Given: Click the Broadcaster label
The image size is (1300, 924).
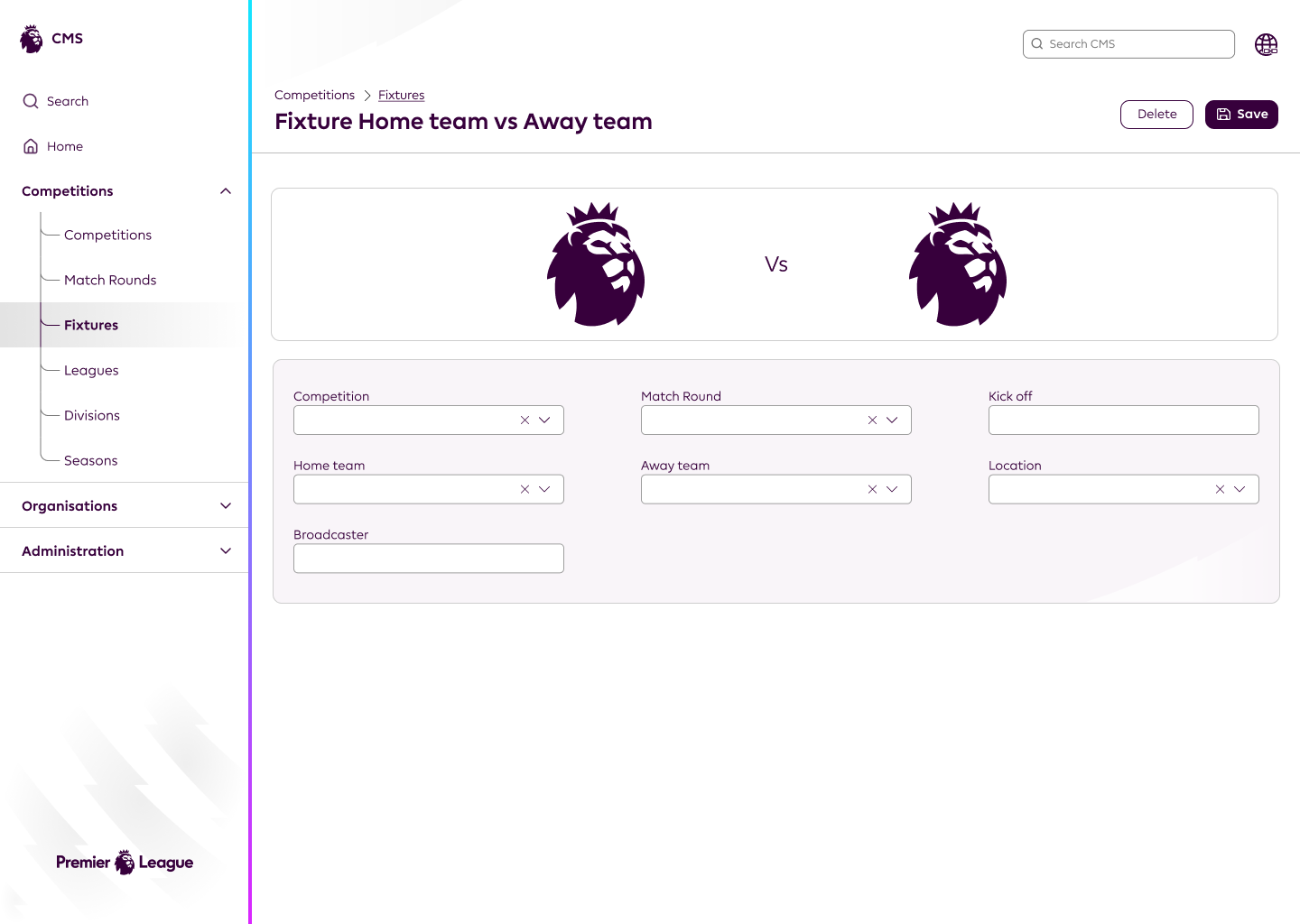Looking at the screenshot, I should (x=330, y=535).
